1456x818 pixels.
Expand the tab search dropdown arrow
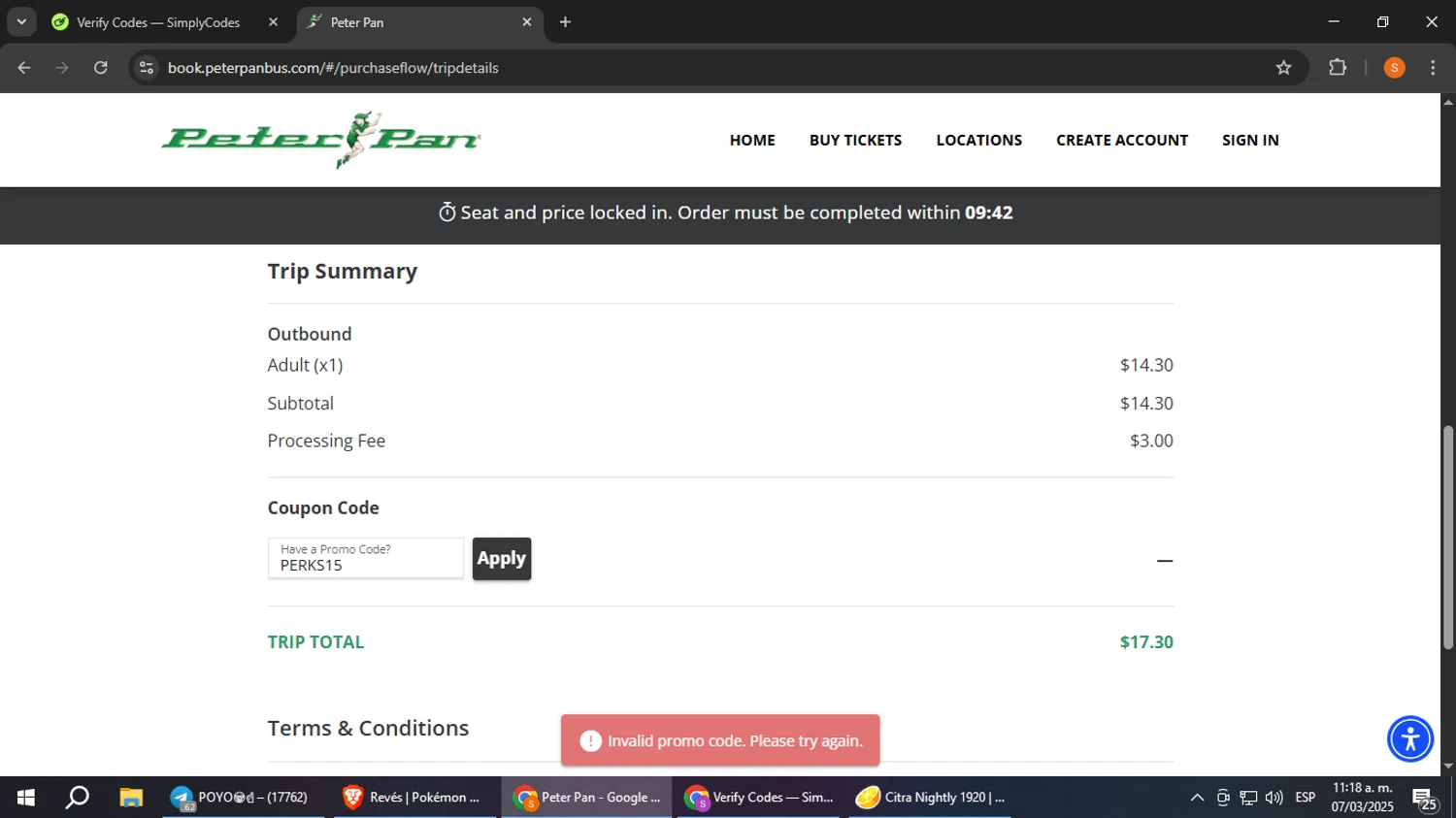tap(21, 22)
